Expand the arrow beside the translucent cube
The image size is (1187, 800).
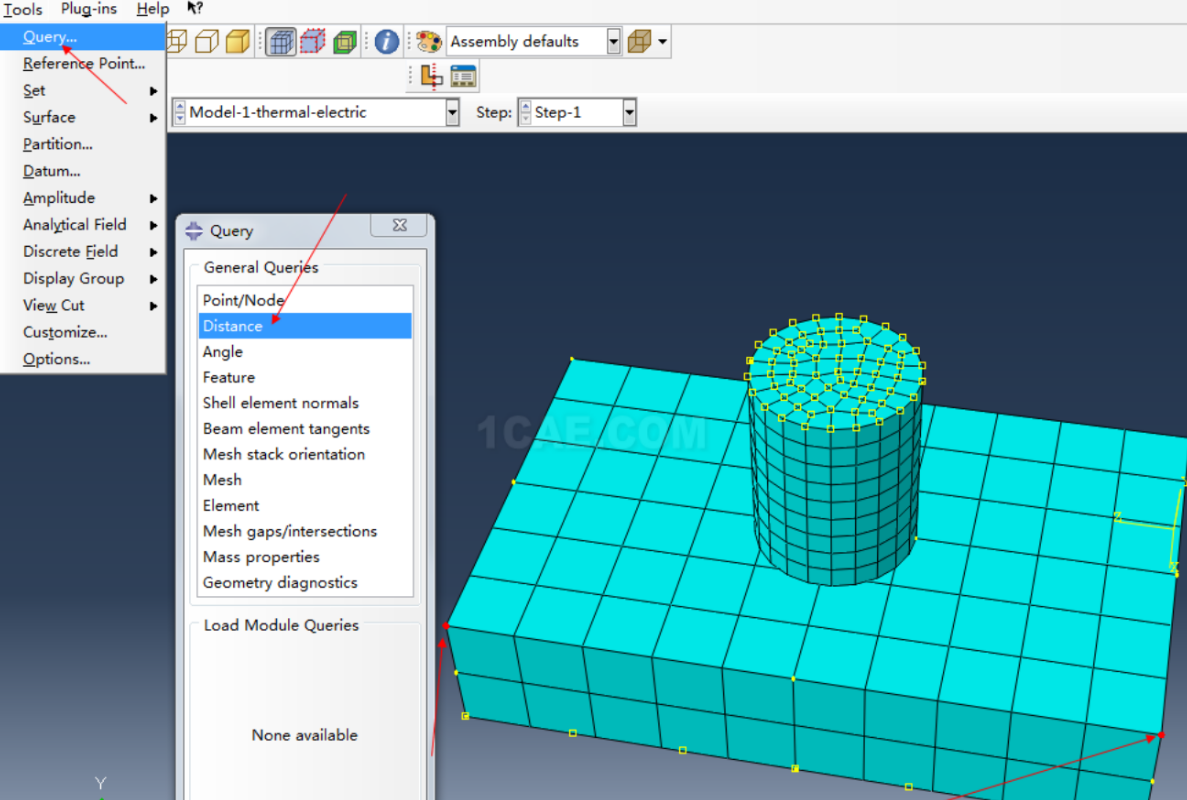(x=662, y=41)
